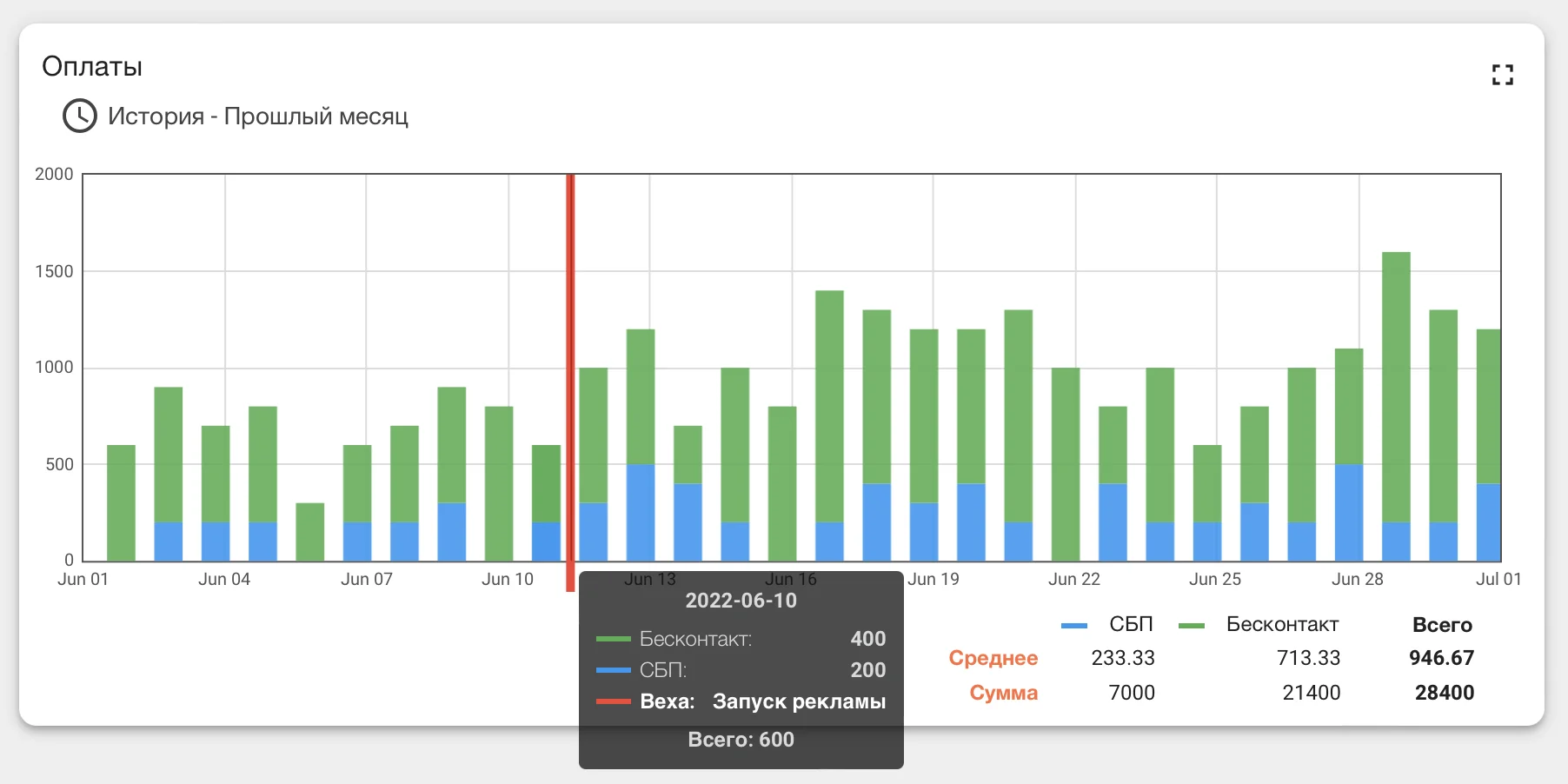1568x784 pixels.
Task: Select the total sum value 28400
Action: (1444, 693)
